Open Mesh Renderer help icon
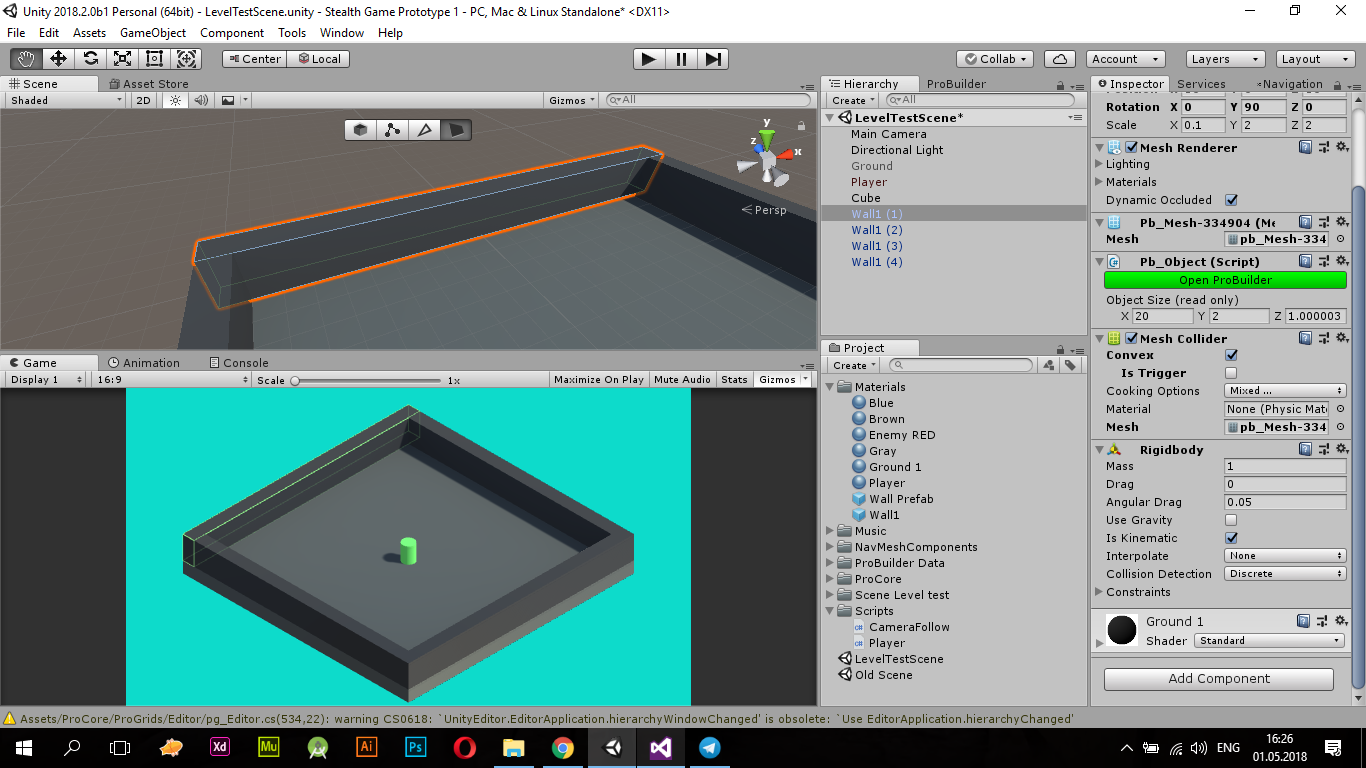 click(x=1305, y=147)
